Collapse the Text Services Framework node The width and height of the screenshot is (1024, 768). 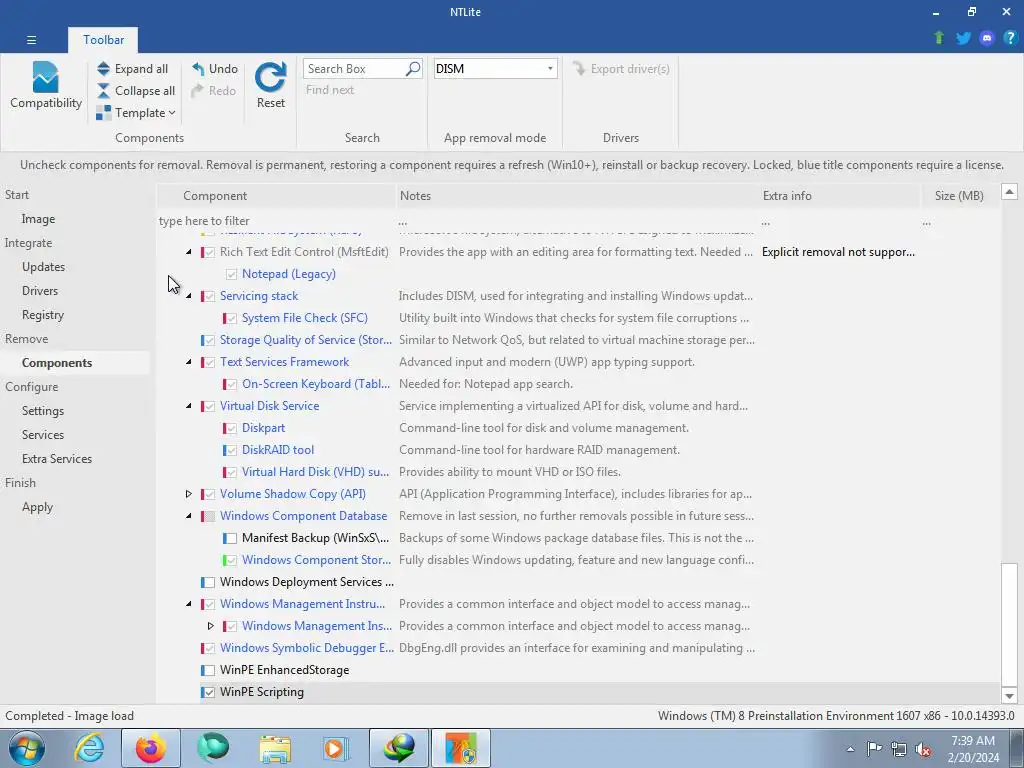coord(189,362)
